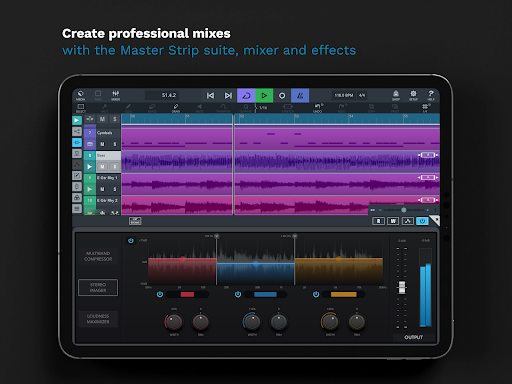The width and height of the screenshot is (512, 384).
Task: Switch to the Multiband Compressor tab
Action: pyautogui.click(x=98, y=256)
